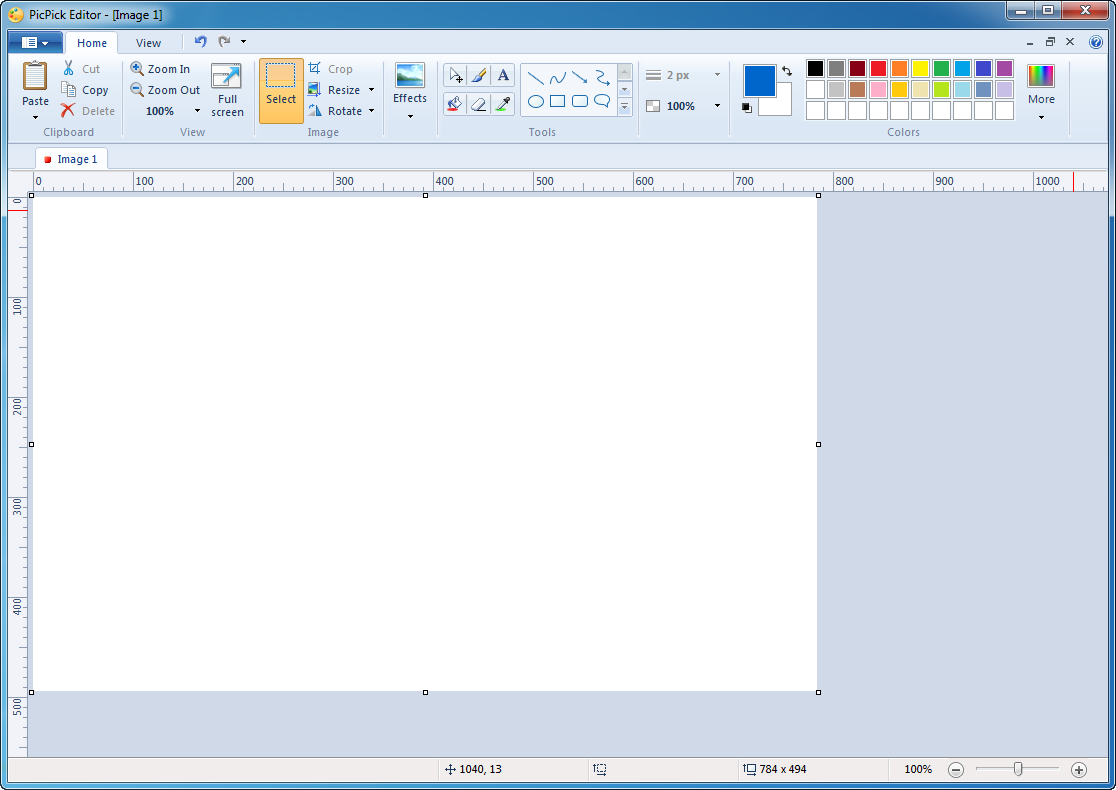Pick the ellipse shape tool
This screenshot has width=1116, height=790.
coord(536,101)
